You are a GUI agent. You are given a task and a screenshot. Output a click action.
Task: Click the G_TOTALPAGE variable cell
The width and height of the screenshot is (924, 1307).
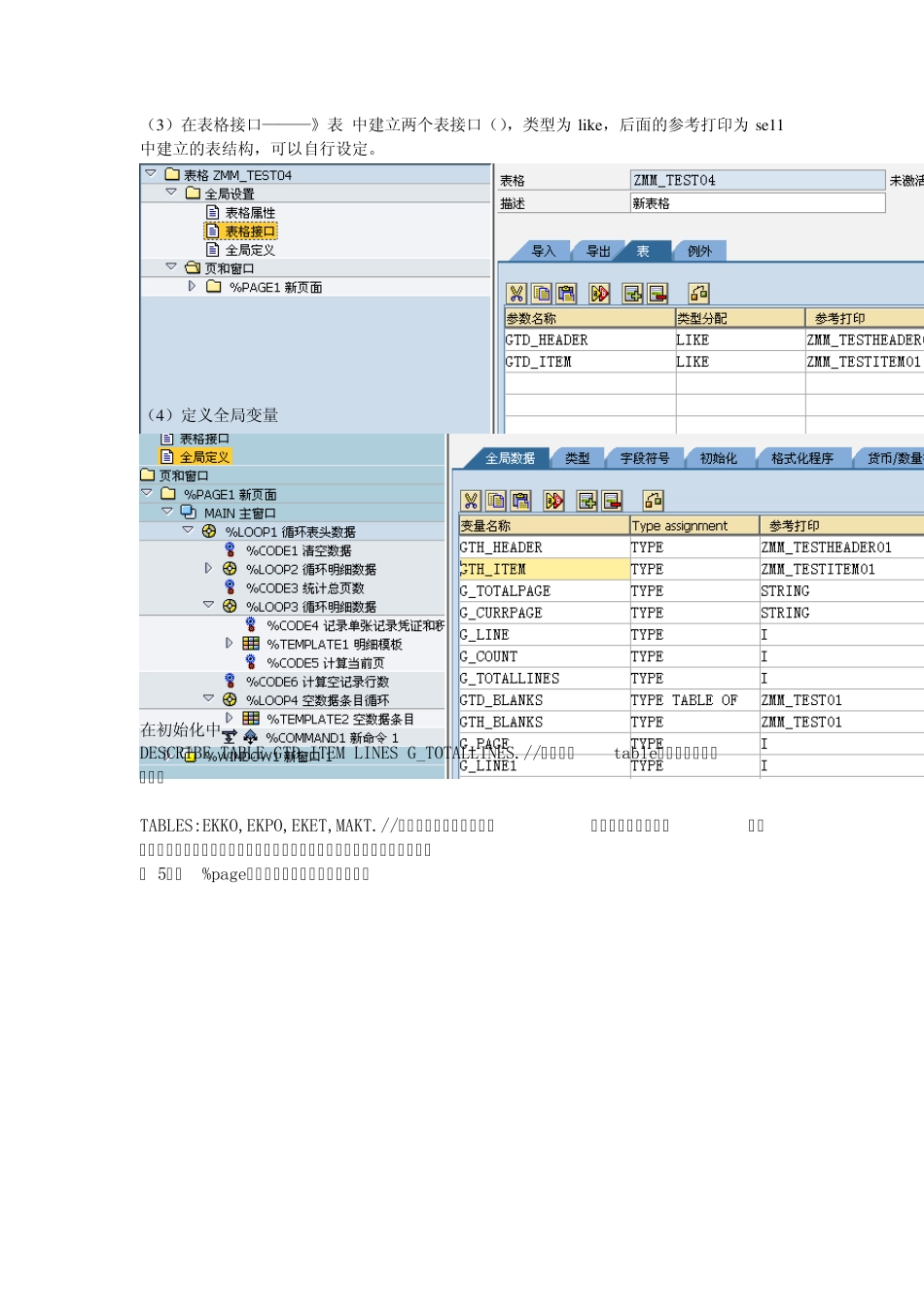544,591
